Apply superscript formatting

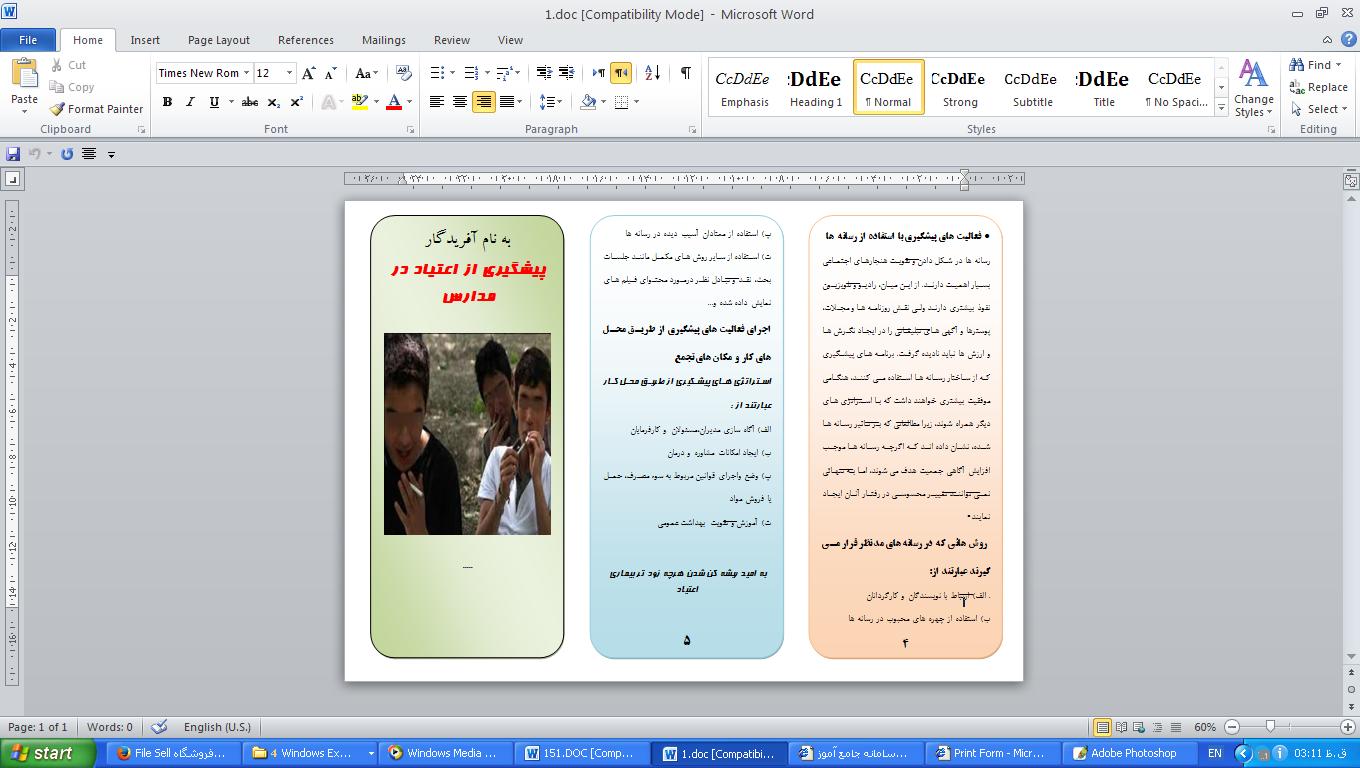[x=296, y=102]
